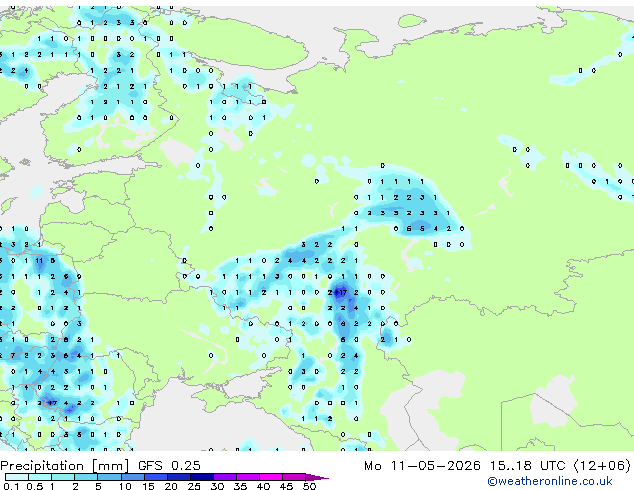Click the '0.5' legend scale label
This screenshot has width=634, height=490.
pos(34,486)
